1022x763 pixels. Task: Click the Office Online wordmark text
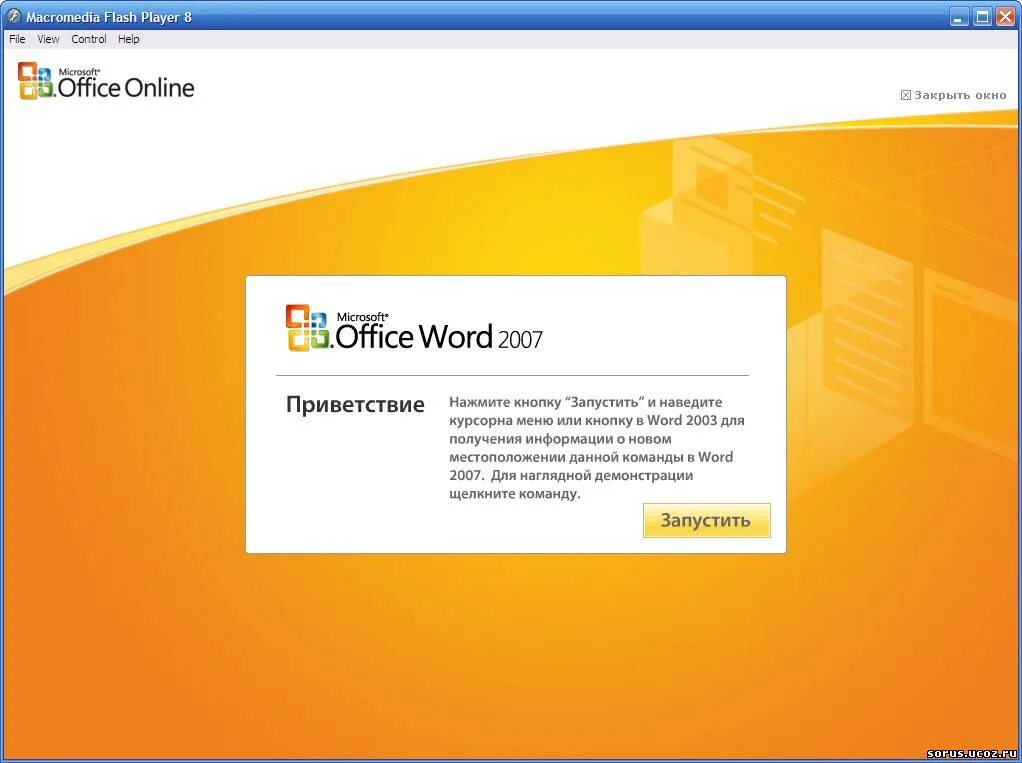pos(125,88)
